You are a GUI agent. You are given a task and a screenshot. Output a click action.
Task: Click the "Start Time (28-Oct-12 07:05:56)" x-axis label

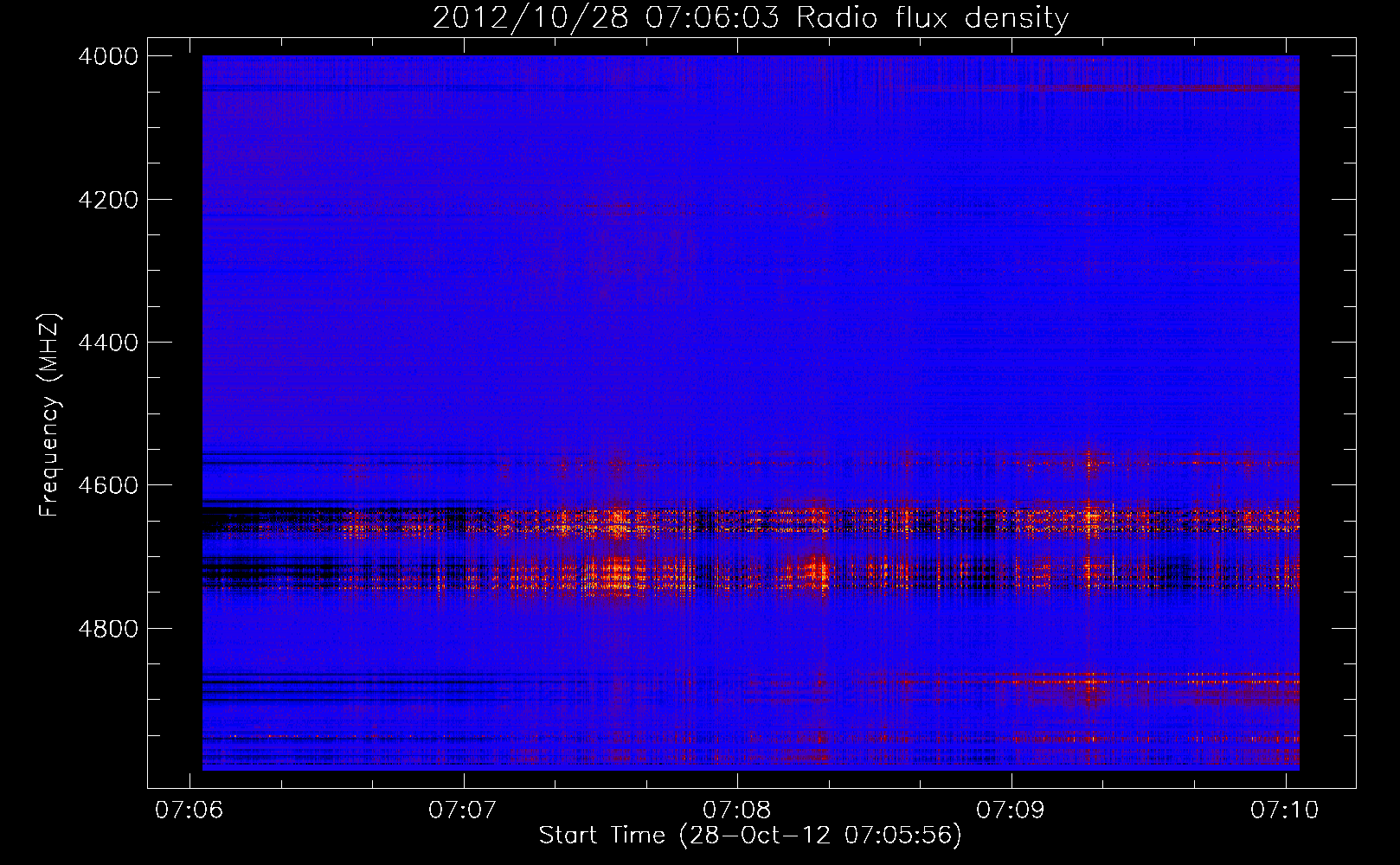[x=750, y=836]
